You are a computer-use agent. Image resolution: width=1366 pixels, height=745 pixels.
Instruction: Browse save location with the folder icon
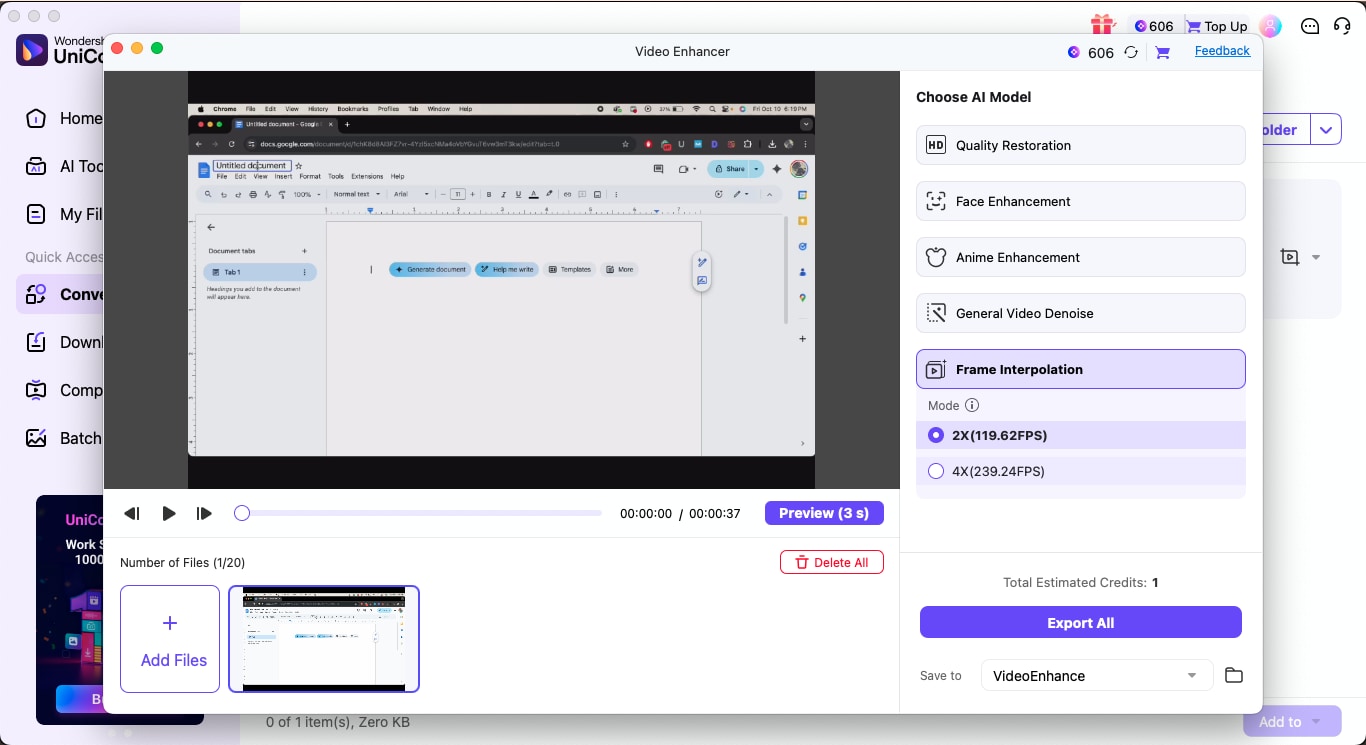click(x=1233, y=675)
